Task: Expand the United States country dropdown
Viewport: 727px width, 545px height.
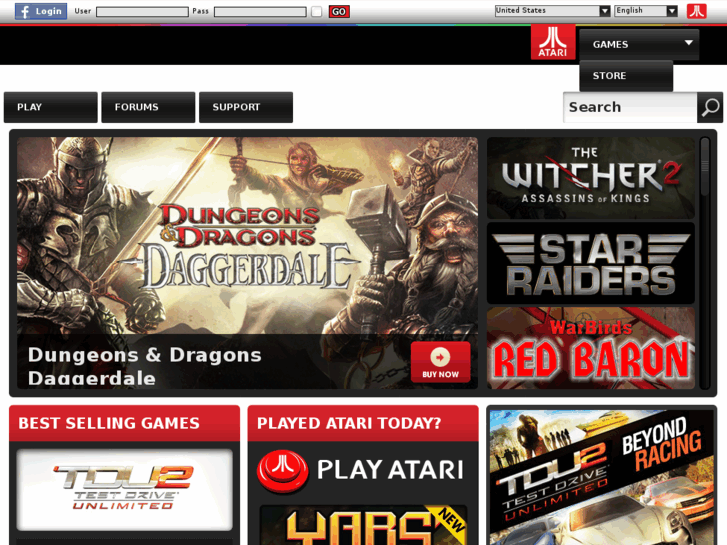Action: pyautogui.click(x=552, y=11)
